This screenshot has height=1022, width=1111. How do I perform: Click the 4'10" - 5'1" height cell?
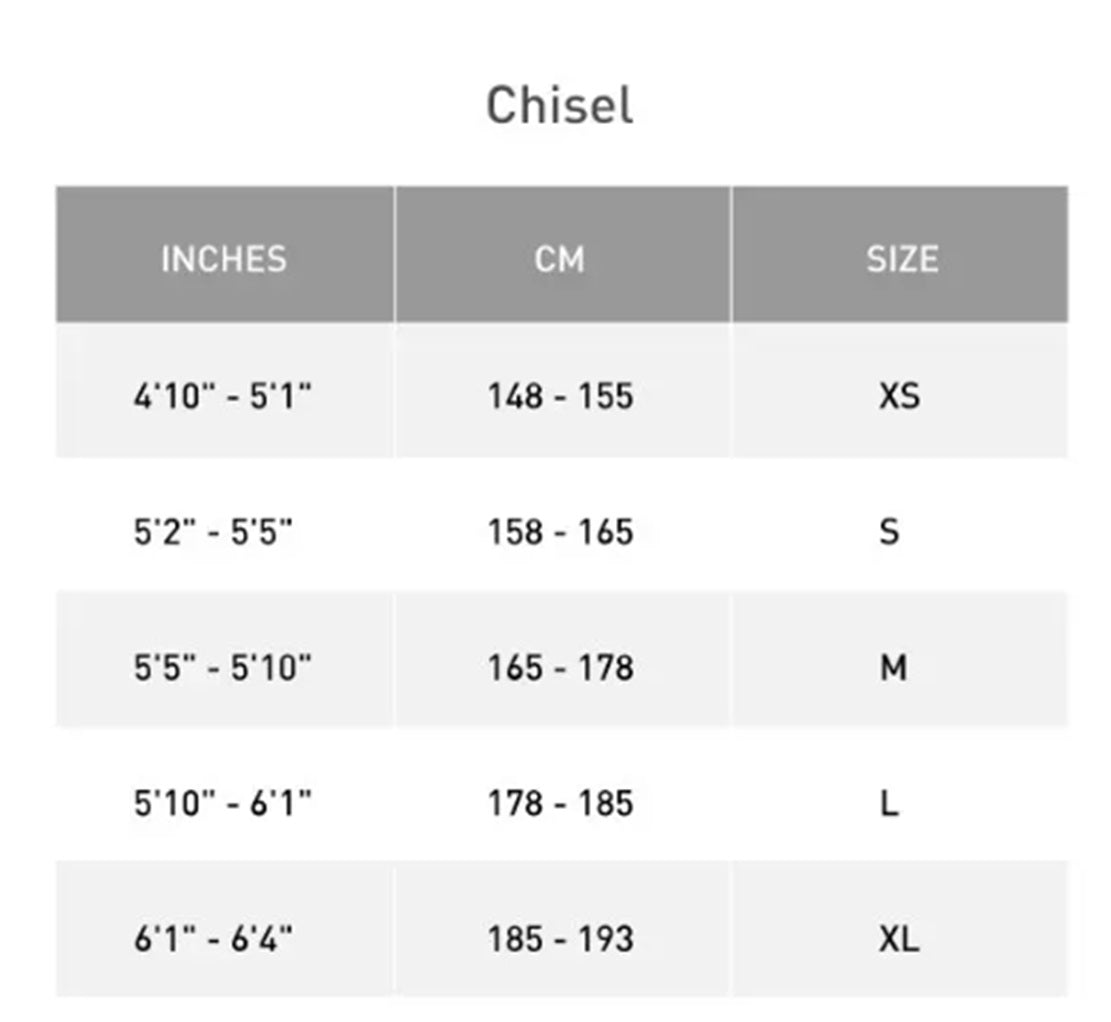(x=223, y=396)
